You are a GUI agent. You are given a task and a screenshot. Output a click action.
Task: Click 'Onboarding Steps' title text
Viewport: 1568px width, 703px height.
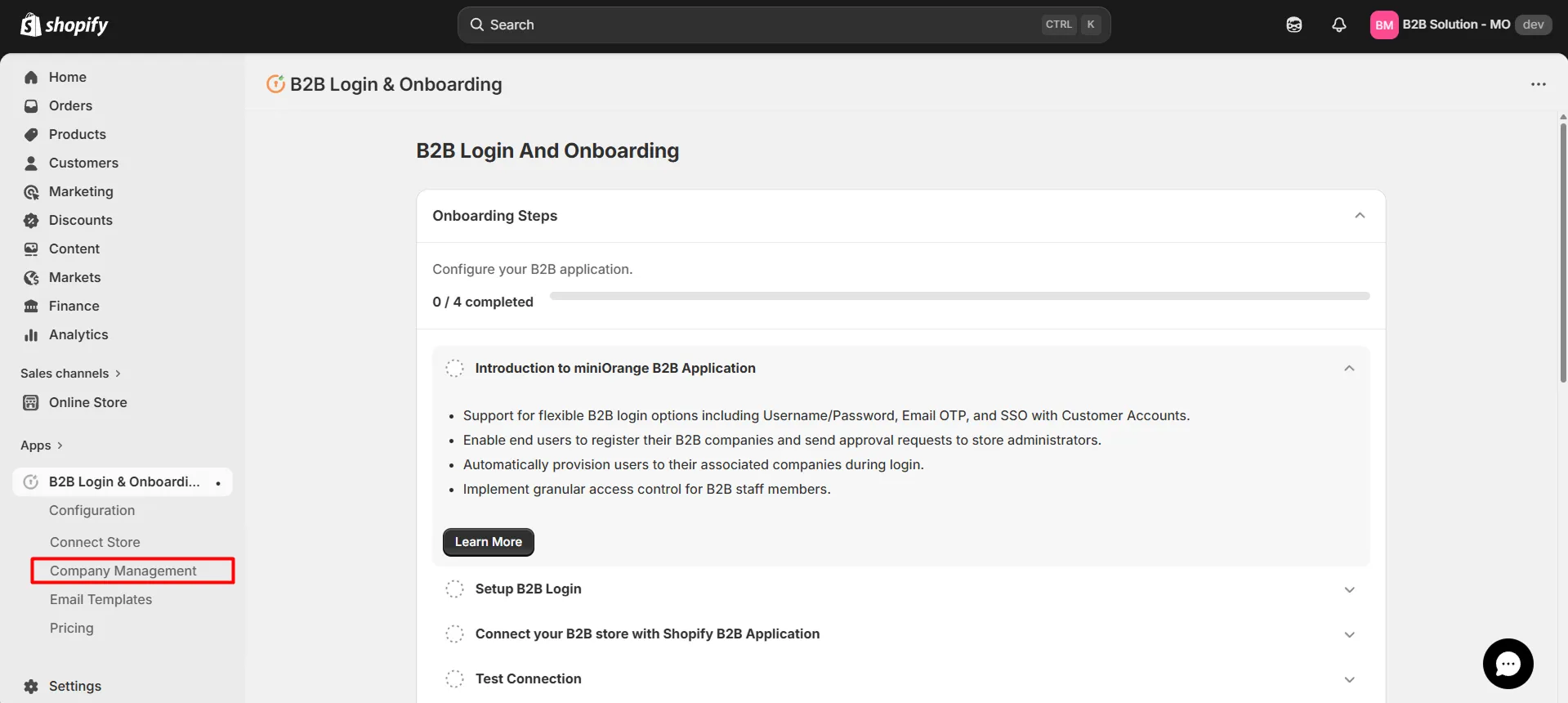pos(495,216)
